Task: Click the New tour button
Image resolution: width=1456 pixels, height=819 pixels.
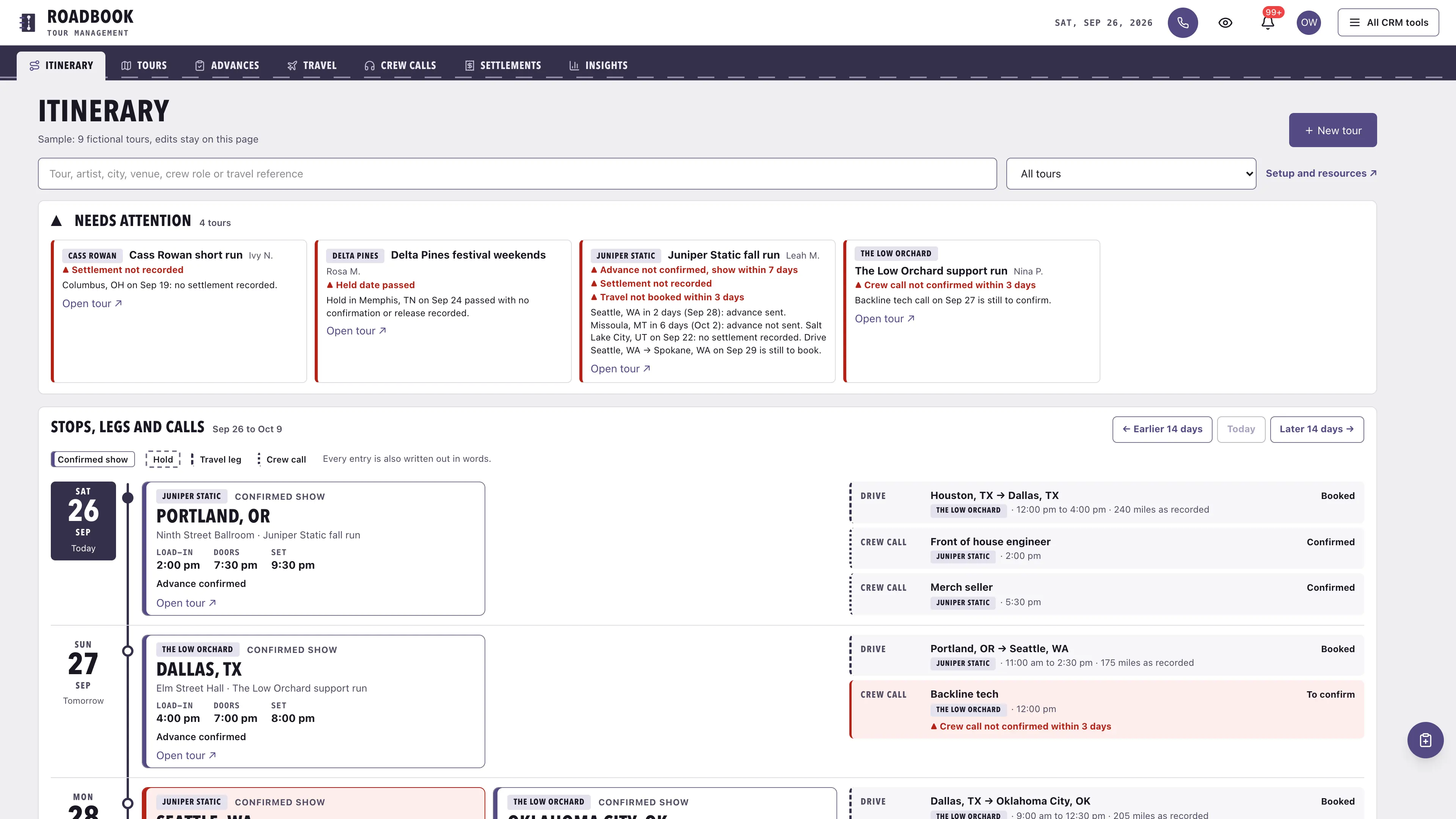Action: 1333,130
